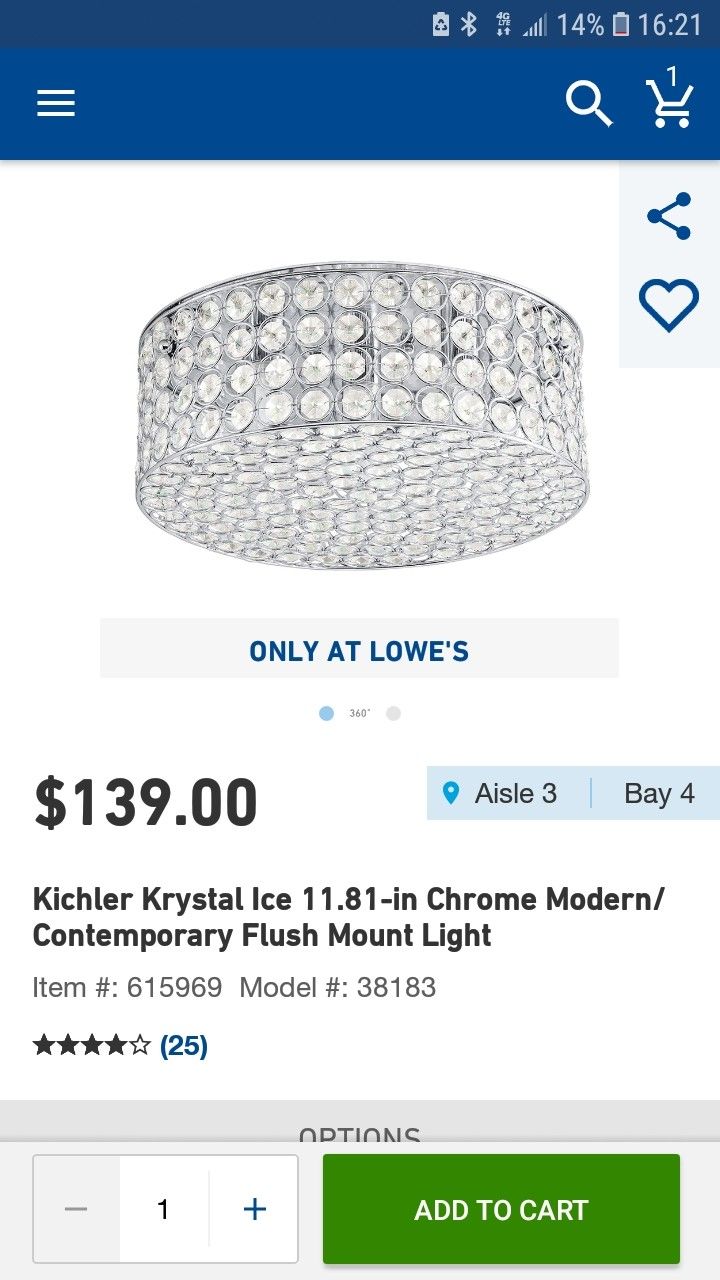The width and height of the screenshot is (720, 1280).
Task: Expand the OPTIONS section
Action: pyautogui.click(x=359, y=1135)
